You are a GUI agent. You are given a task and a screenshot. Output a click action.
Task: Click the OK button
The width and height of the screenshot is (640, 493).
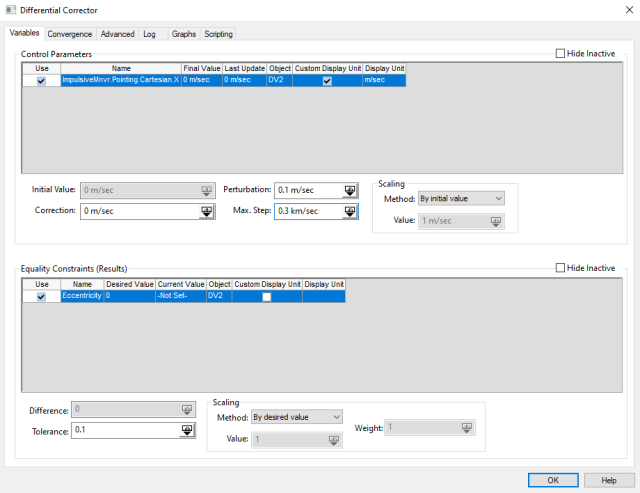tap(552, 479)
